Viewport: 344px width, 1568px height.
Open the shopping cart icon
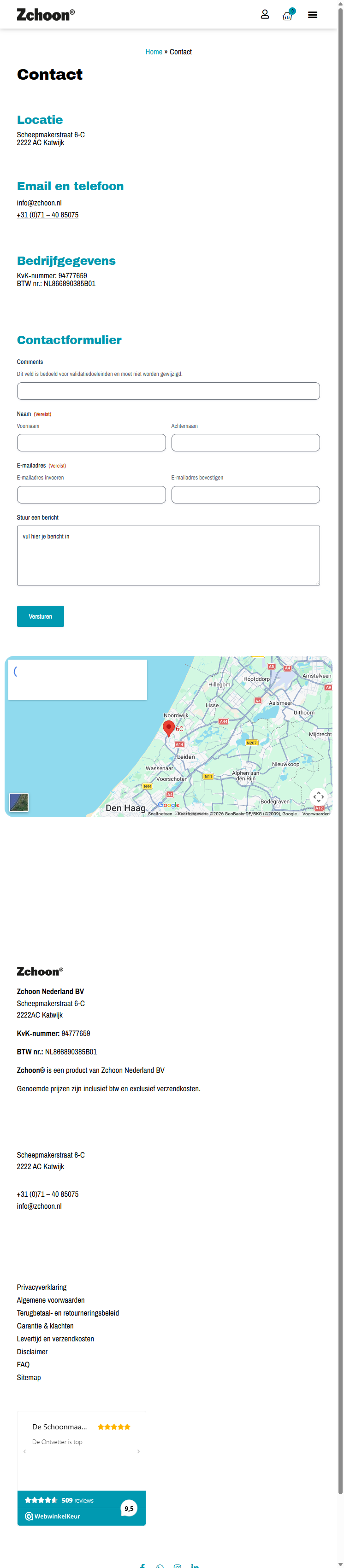click(x=287, y=15)
